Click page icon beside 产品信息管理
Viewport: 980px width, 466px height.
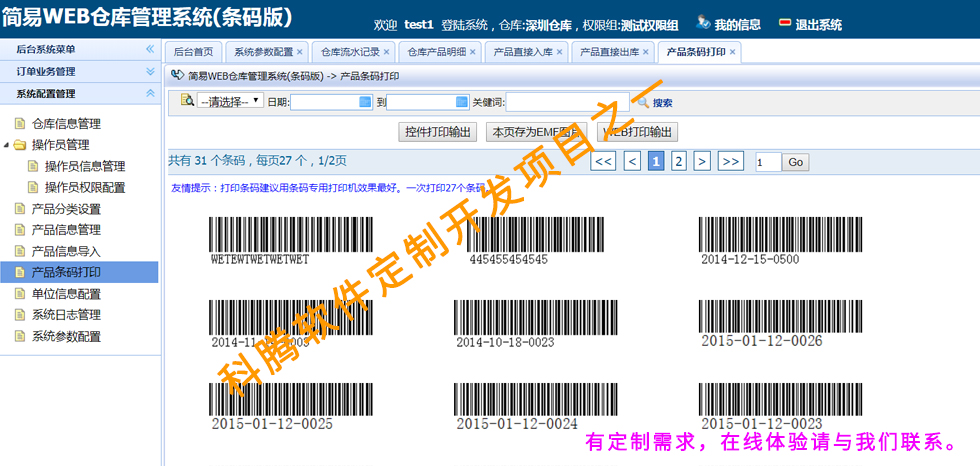(x=20, y=229)
